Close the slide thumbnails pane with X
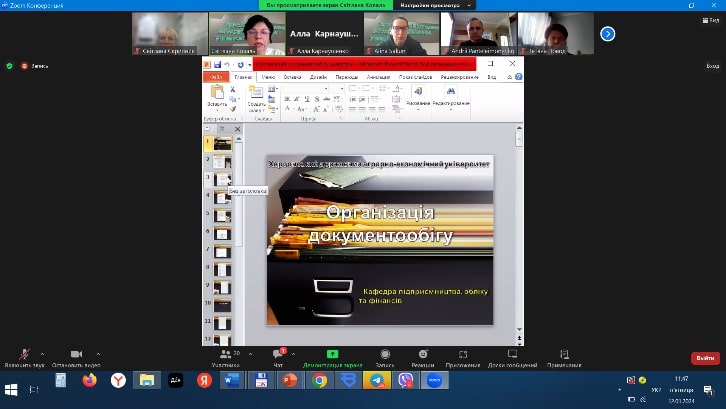Screen dimensions: 726x409 [238, 129]
